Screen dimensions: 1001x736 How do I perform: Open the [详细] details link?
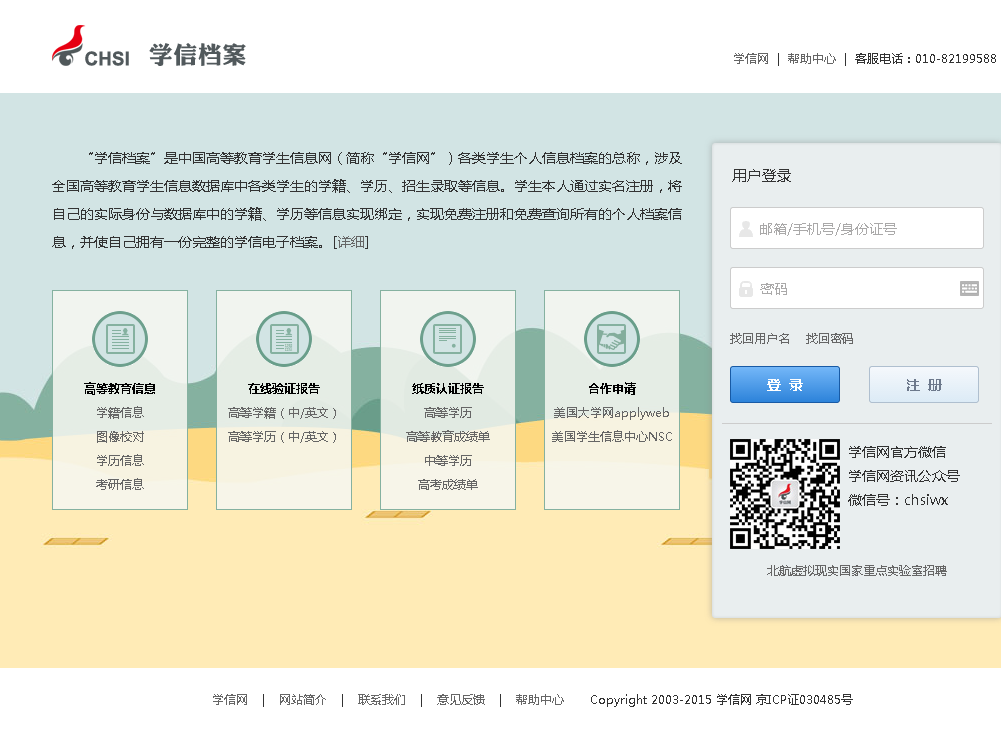(351, 242)
